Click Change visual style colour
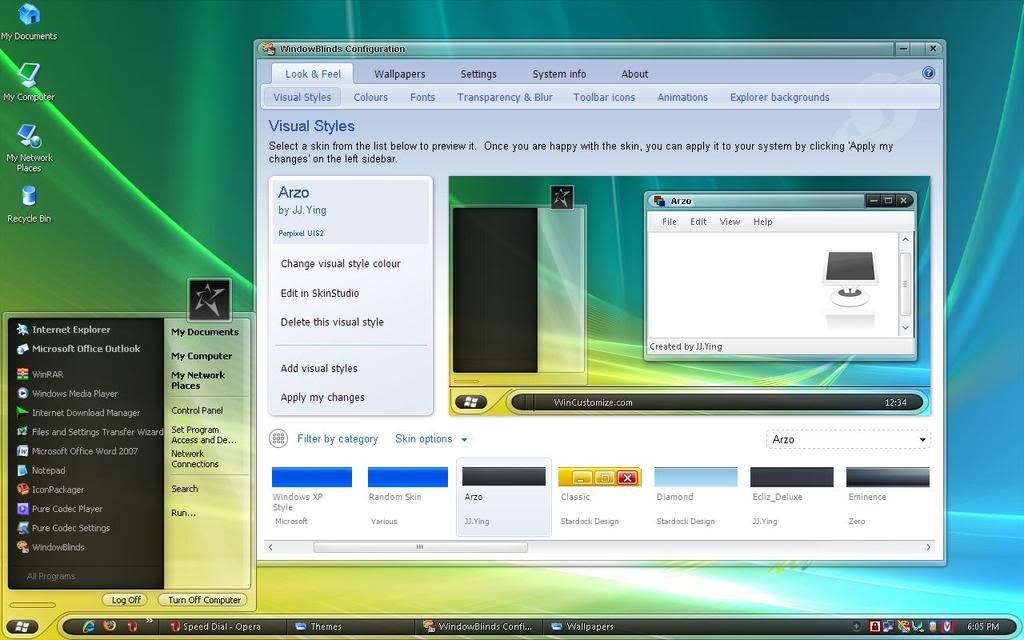The width and height of the screenshot is (1024, 640). point(340,264)
